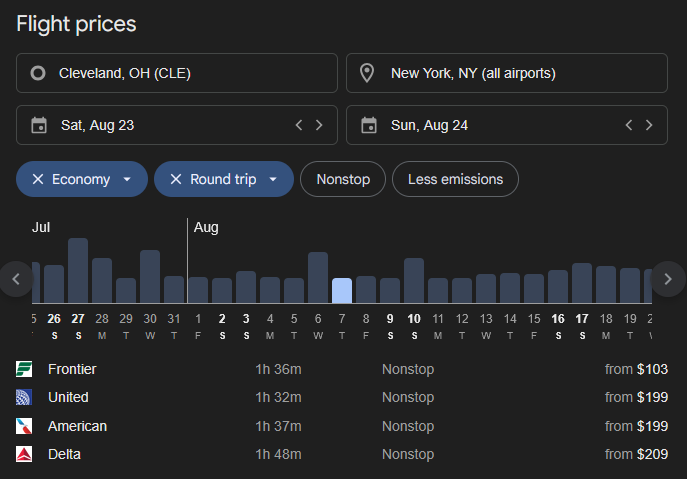The height and width of the screenshot is (479, 687).
Task: Open the Economy class dropdown arrow
Action: (127, 179)
